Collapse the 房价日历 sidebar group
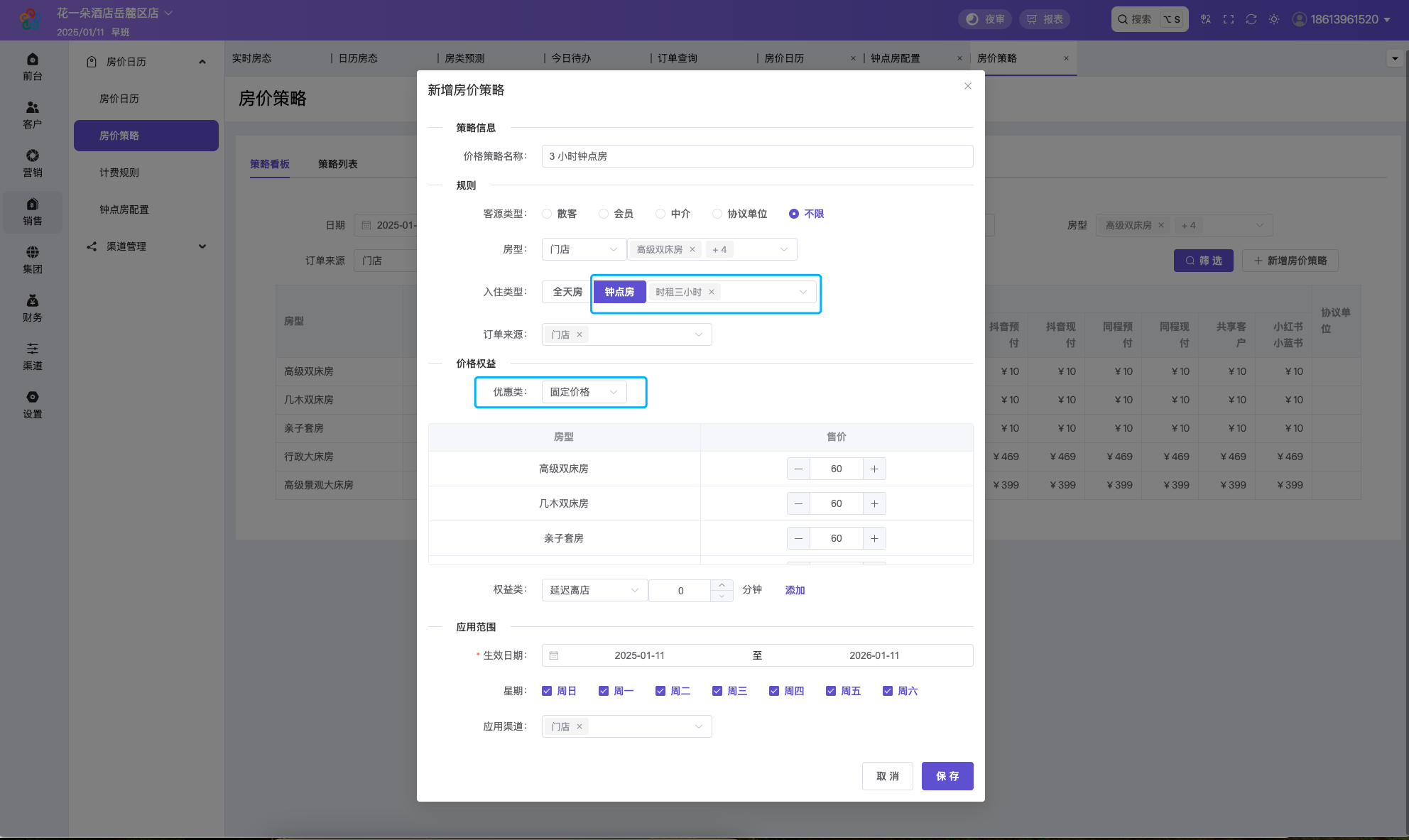The height and width of the screenshot is (840, 1409). 146,62
